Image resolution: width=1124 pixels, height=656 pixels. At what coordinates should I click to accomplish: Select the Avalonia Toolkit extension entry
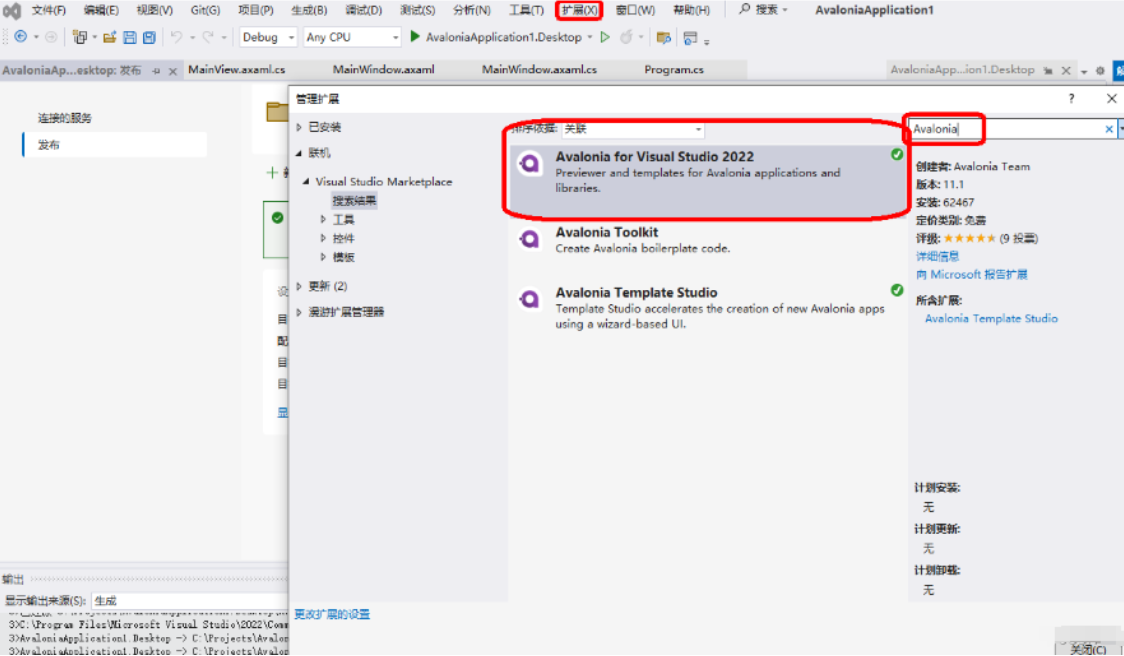707,240
